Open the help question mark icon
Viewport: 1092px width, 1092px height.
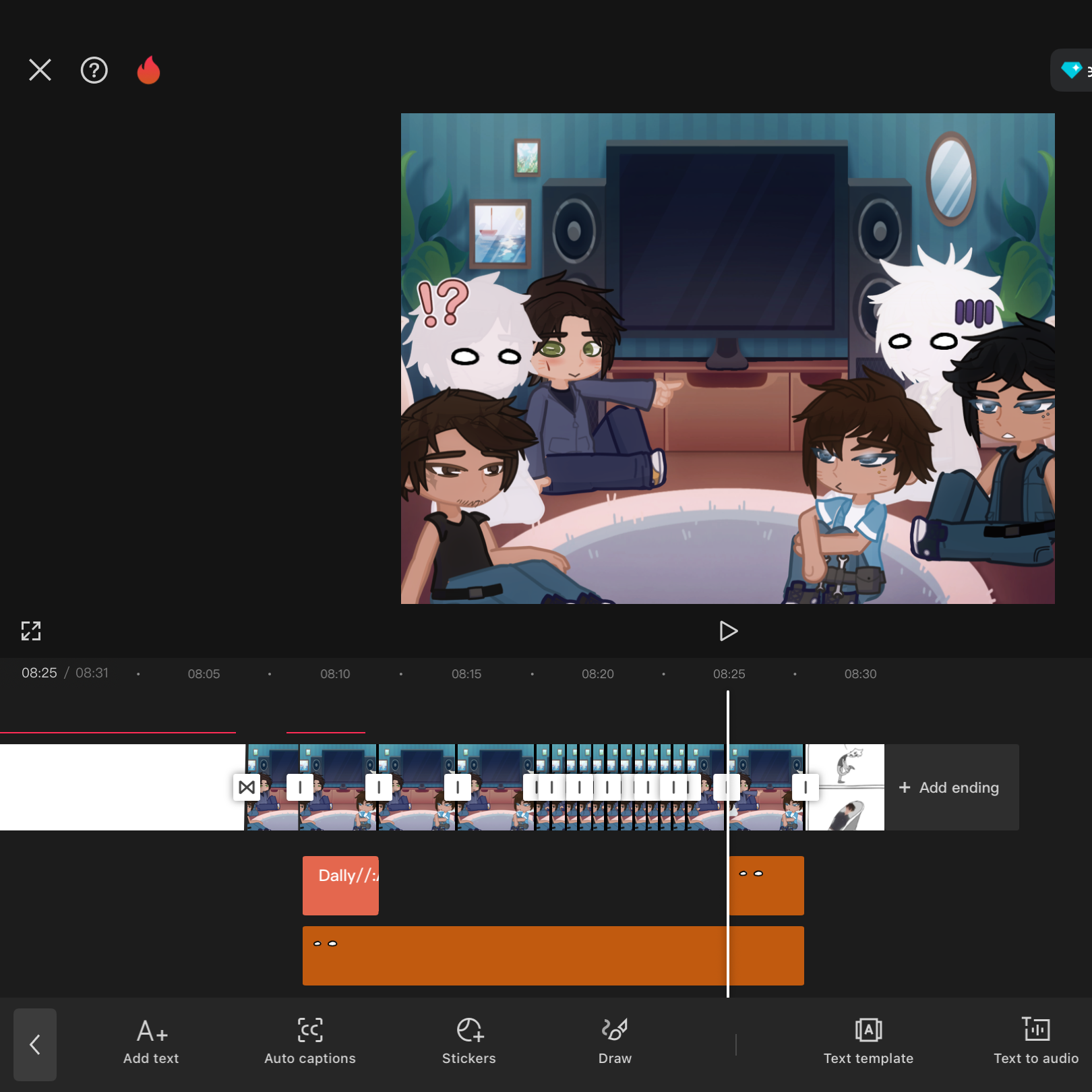click(94, 70)
